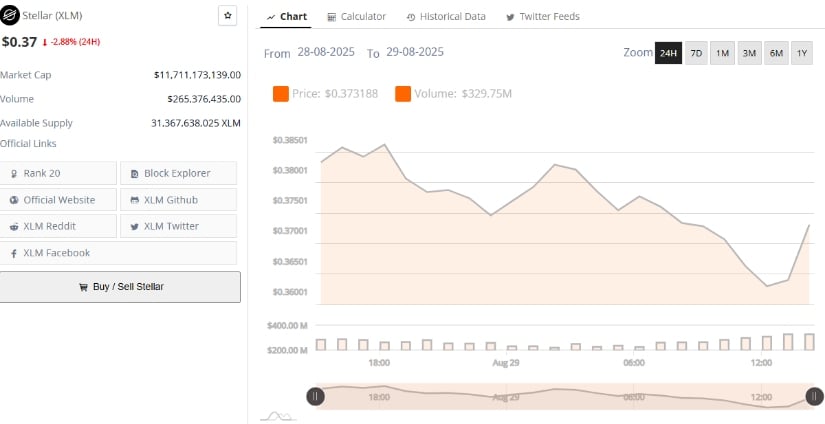Add Stellar to favorites with star icon
This screenshot has height=424, width=825.
pyautogui.click(x=227, y=16)
